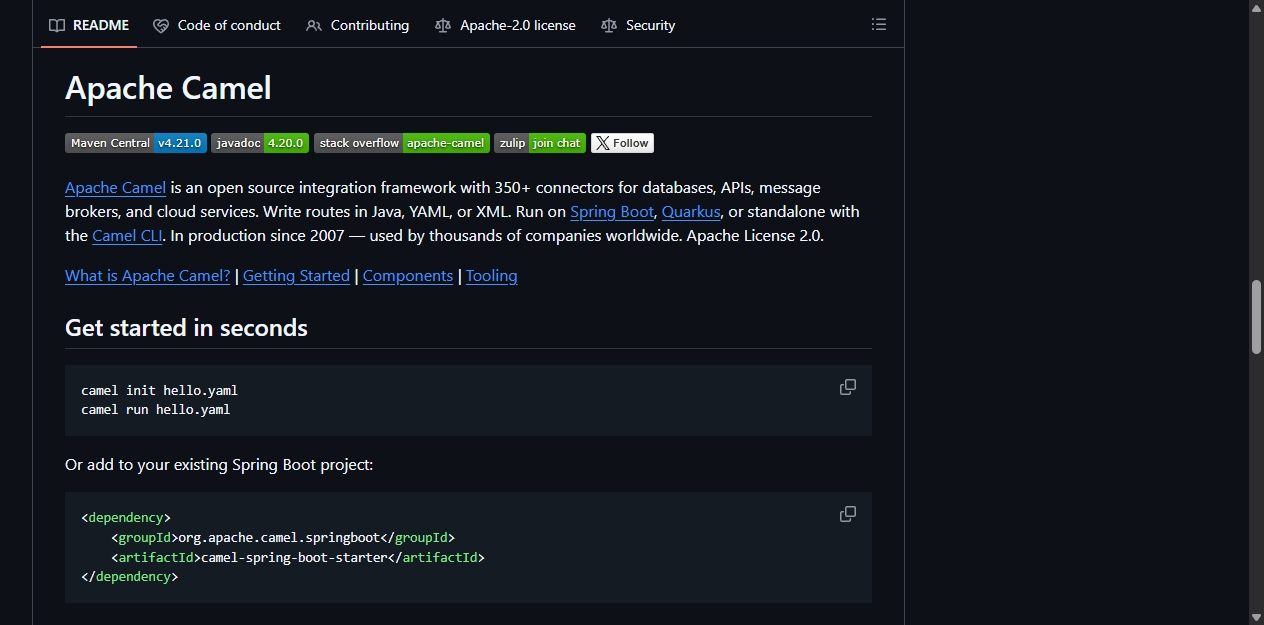Click the zulip join chat badge
The width and height of the screenshot is (1264, 625).
click(x=540, y=143)
